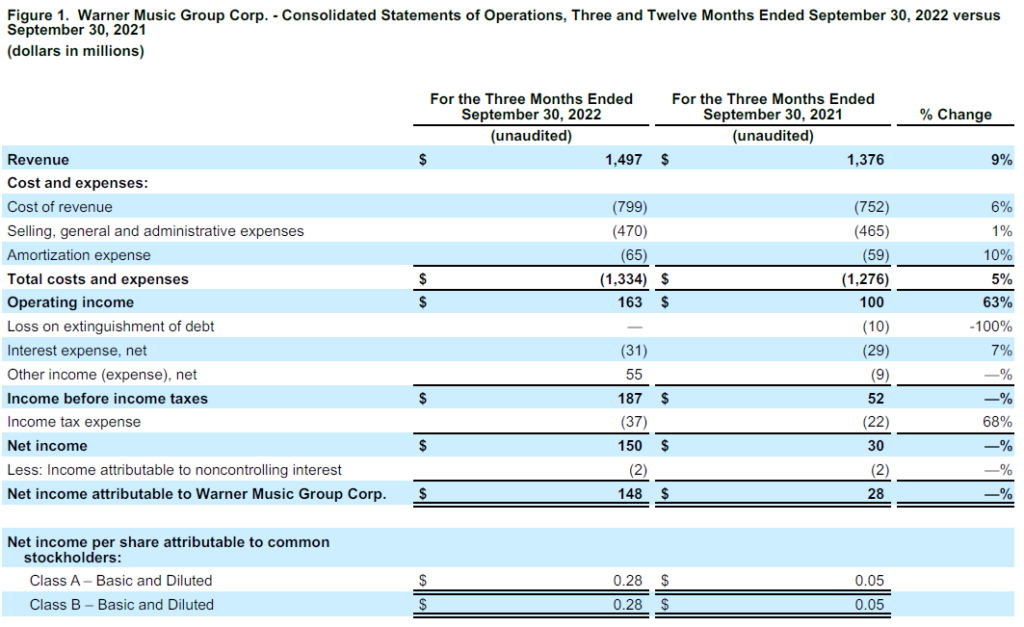
Task: Click 'Income before income taxes' label
Action: point(107,398)
